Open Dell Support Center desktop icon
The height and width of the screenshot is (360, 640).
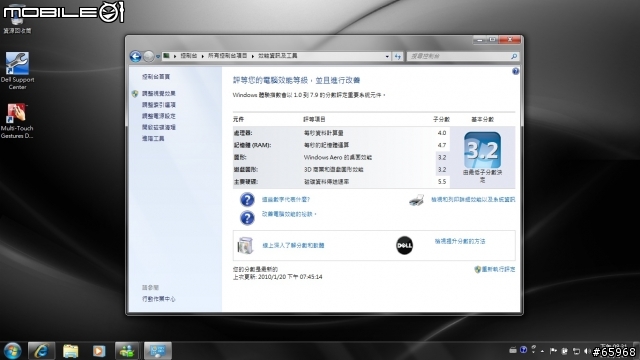point(17,70)
